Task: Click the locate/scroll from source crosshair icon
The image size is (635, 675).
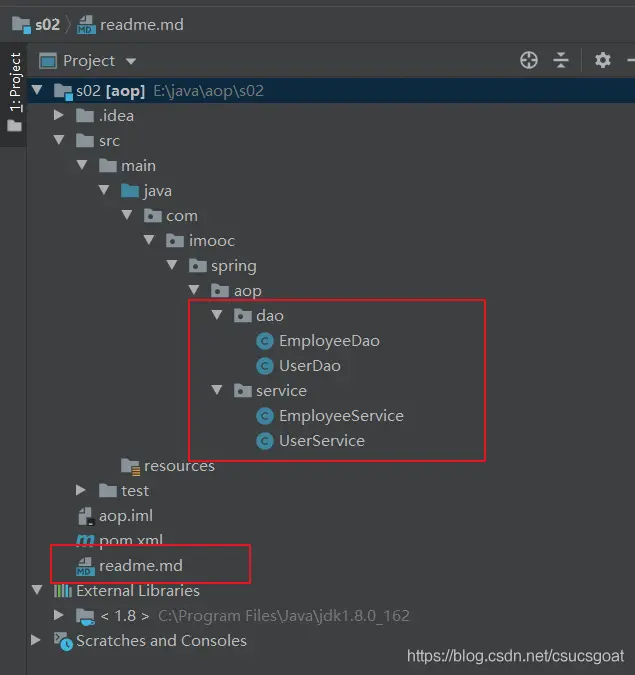Action: click(529, 60)
